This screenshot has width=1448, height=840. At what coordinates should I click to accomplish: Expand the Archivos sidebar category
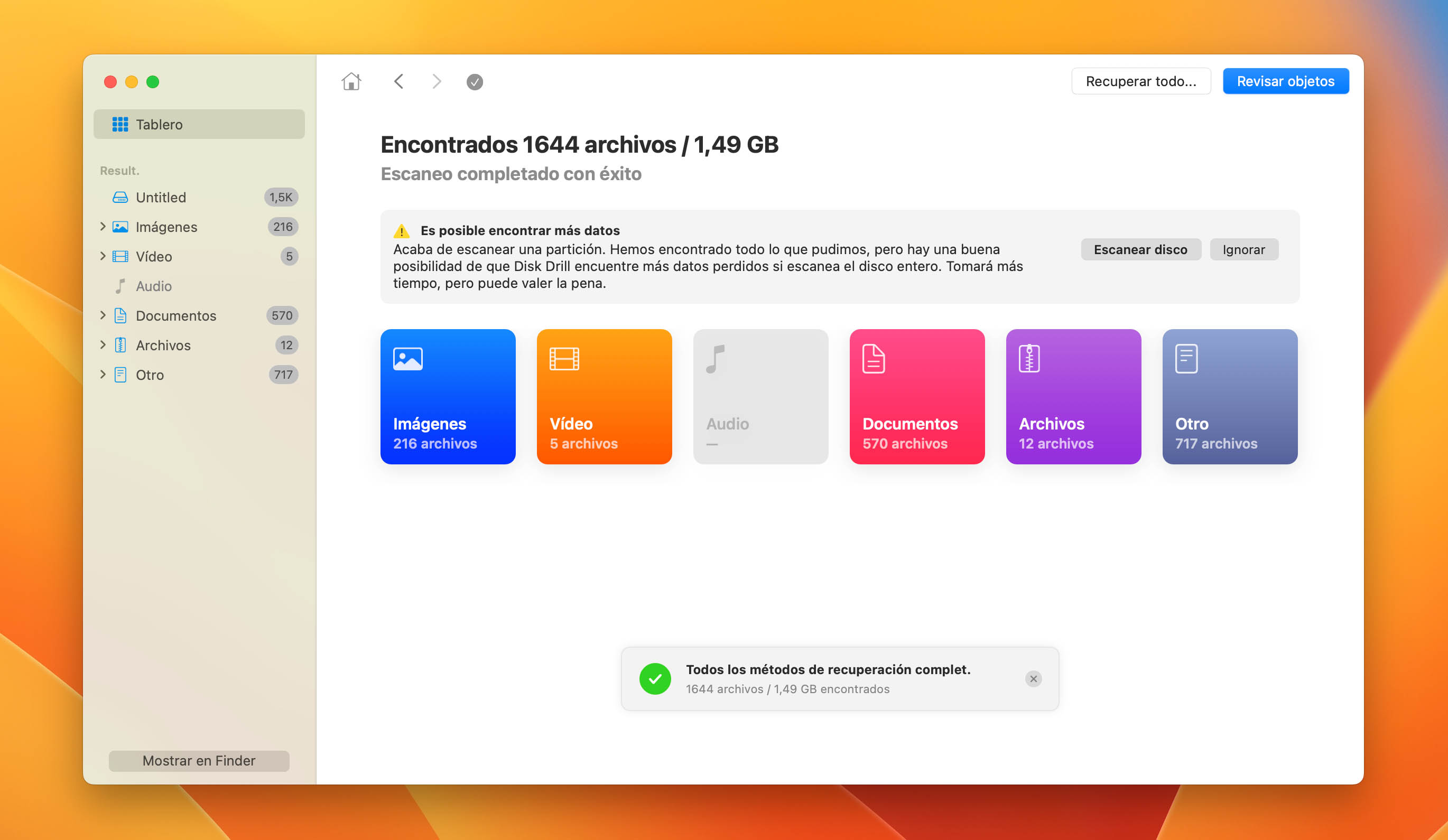(x=103, y=345)
